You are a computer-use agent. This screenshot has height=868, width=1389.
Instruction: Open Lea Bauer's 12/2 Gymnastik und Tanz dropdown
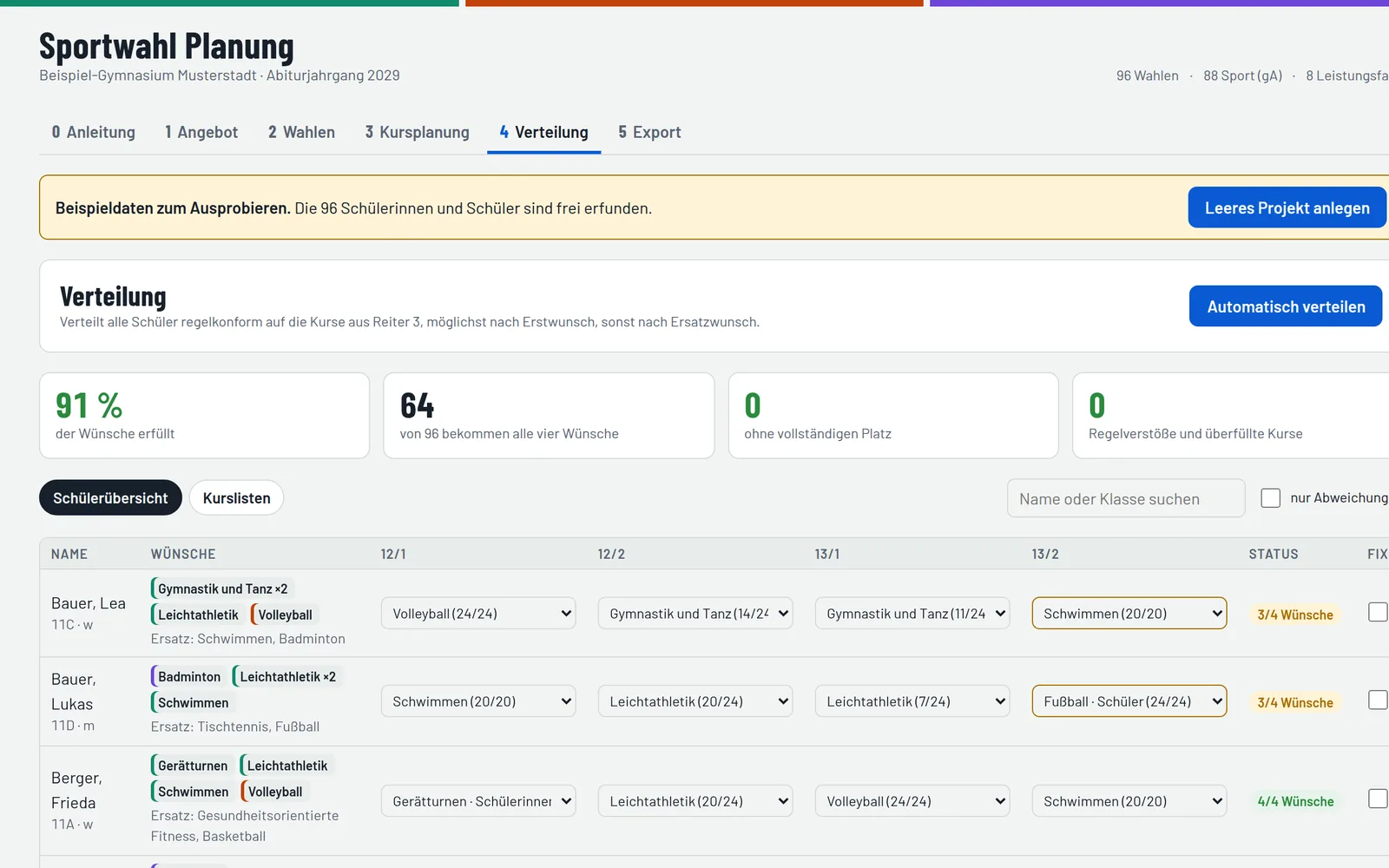tap(695, 614)
